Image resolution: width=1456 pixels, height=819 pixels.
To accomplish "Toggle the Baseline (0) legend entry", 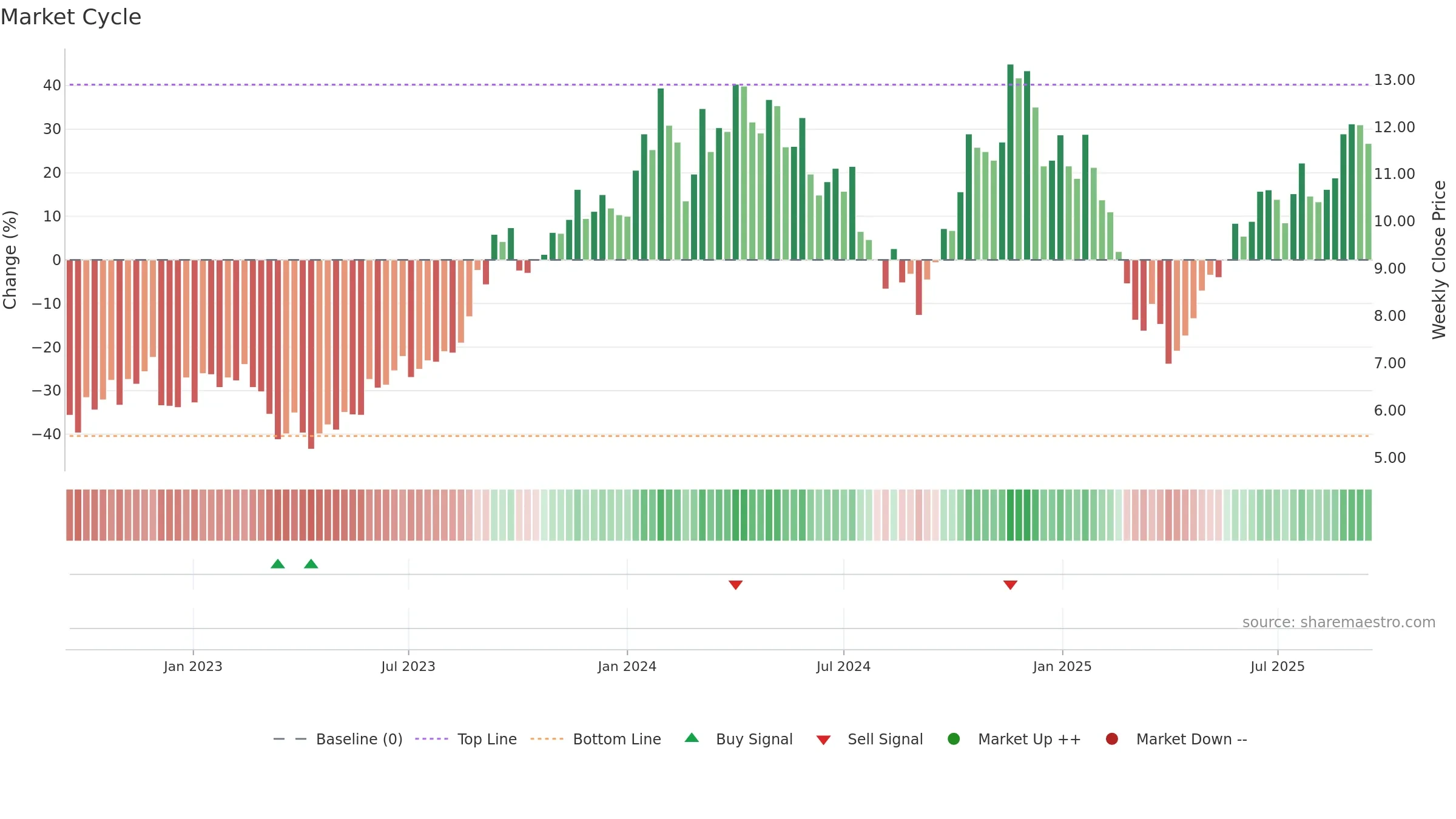I will click(338, 739).
